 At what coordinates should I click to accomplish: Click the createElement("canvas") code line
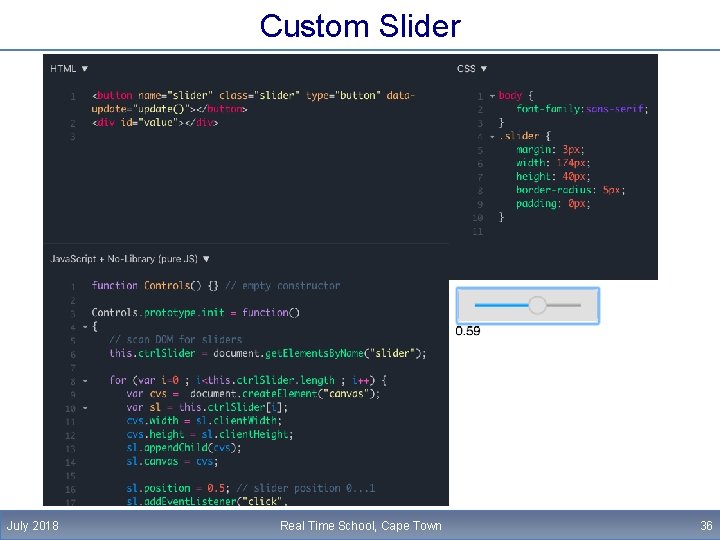(253, 394)
